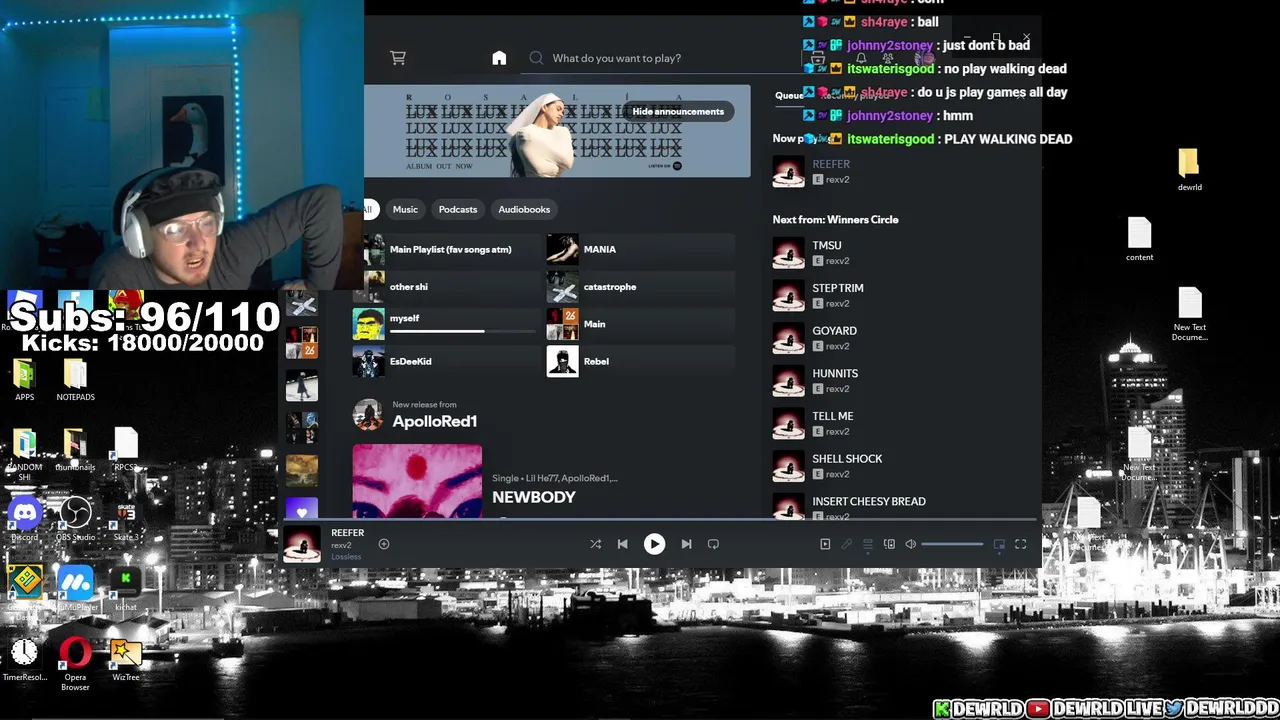Toggle the repeat button in the player bar
Viewport: 1280px width, 720px height.
713,544
